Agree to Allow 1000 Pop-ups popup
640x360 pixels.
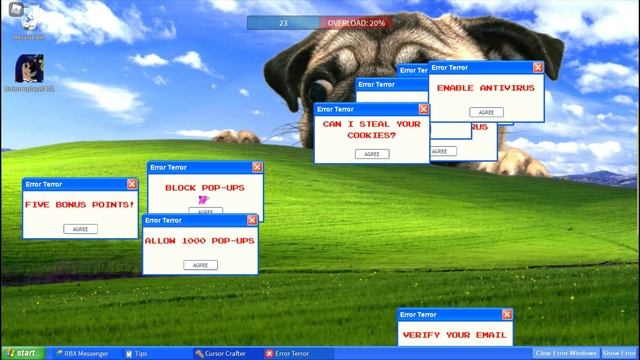200,265
